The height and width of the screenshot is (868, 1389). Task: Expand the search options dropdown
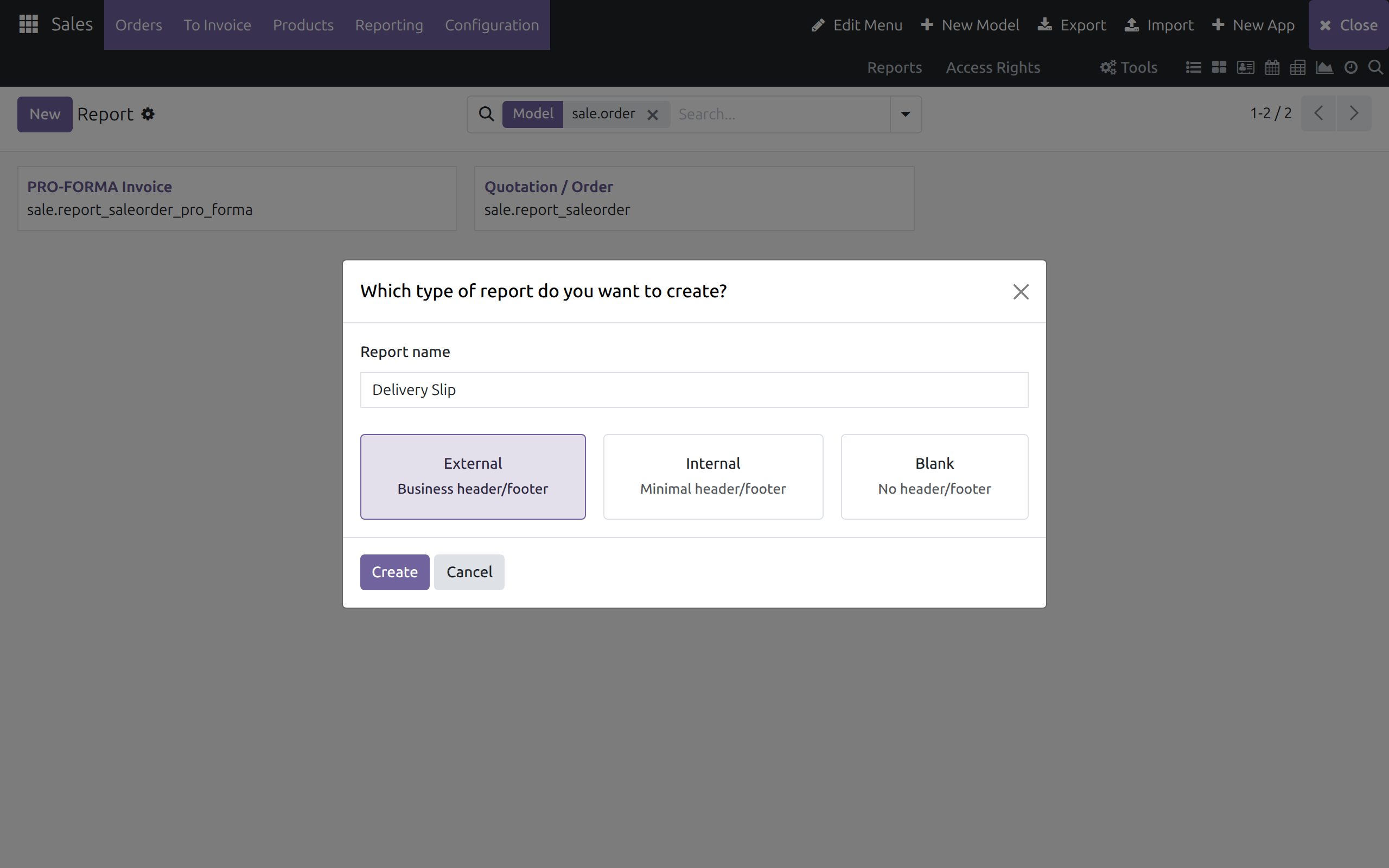[x=905, y=114]
